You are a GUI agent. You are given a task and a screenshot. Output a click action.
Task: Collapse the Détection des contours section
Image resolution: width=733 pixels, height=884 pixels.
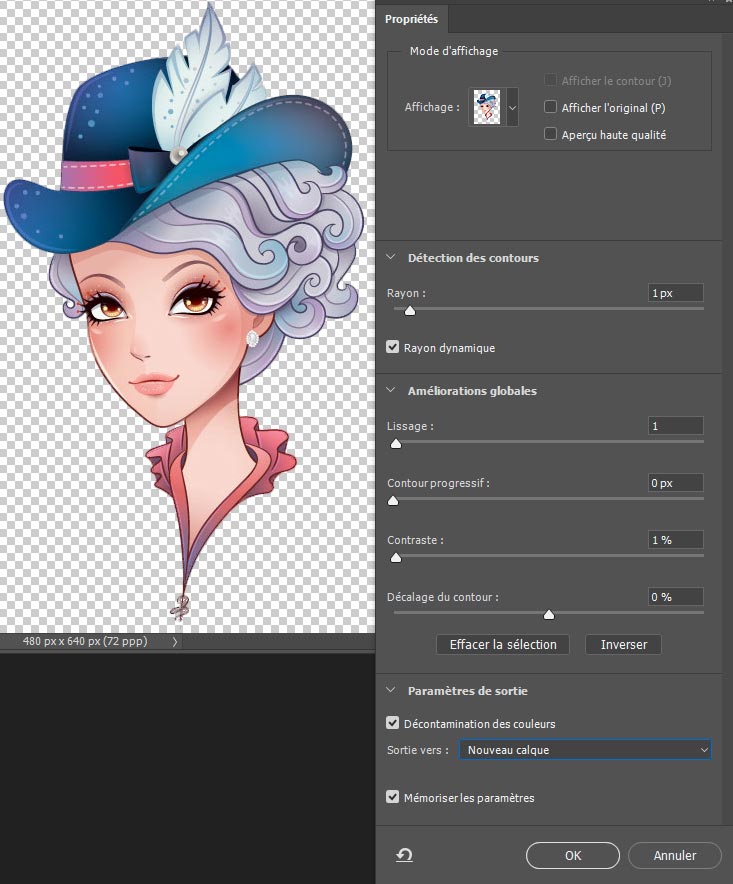point(391,258)
